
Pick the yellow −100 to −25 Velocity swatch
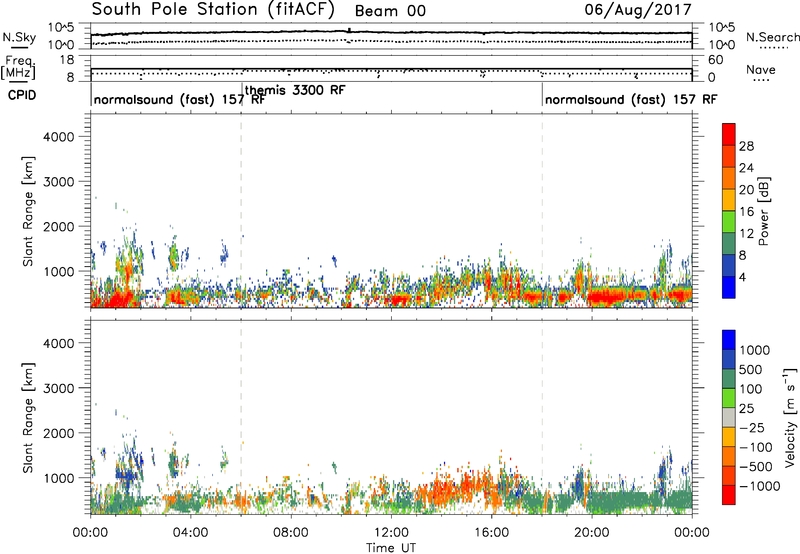729,437
